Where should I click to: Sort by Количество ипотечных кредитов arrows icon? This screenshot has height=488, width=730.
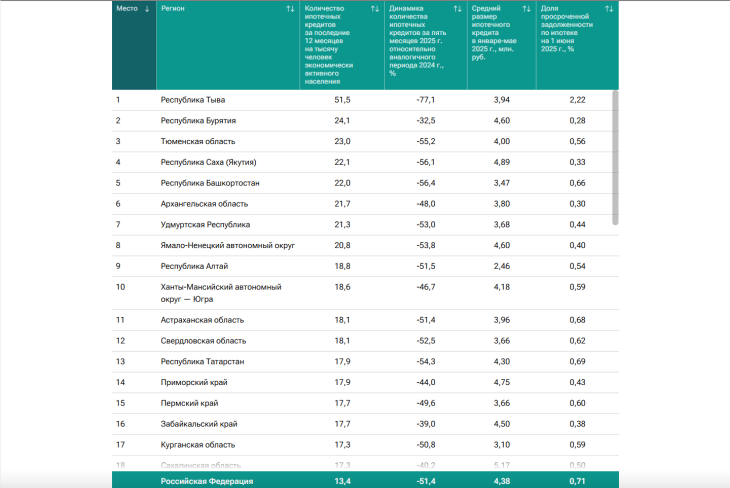[x=374, y=9]
